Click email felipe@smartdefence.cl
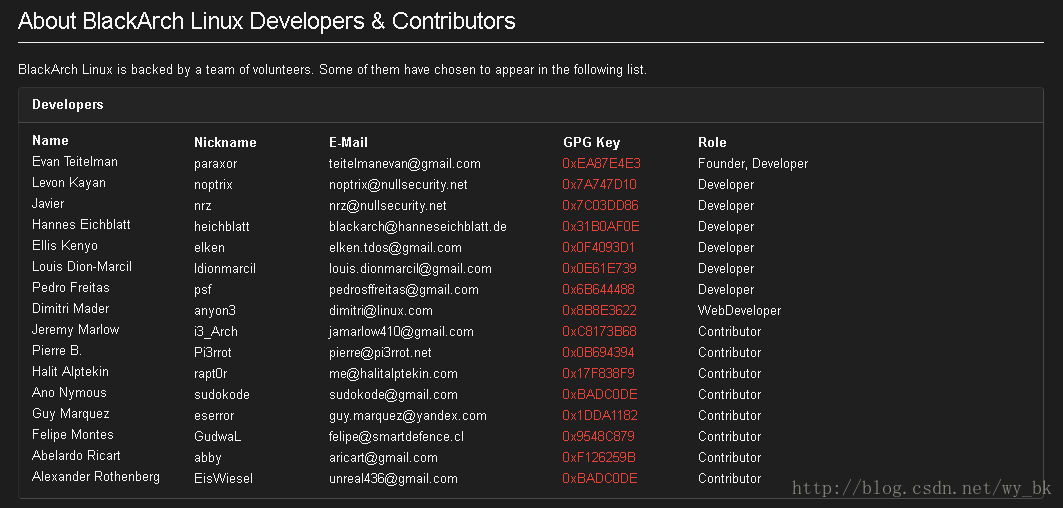The height and width of the screenshot is (508, 1063). [x=396, y=437]
